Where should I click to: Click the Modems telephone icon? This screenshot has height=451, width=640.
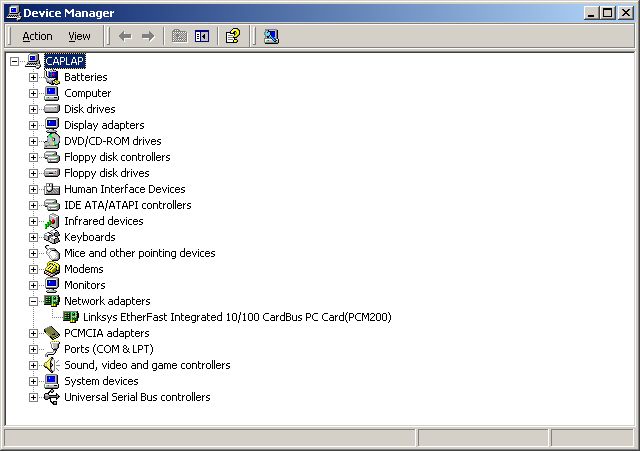click(52, 269)
